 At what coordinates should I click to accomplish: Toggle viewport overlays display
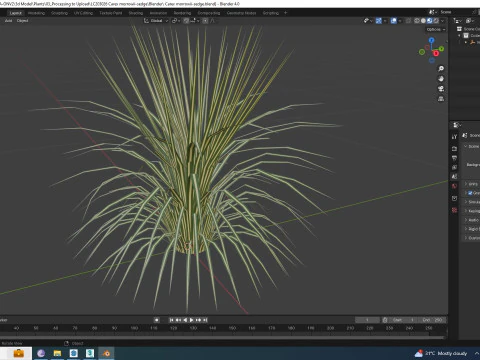point(394,21)
